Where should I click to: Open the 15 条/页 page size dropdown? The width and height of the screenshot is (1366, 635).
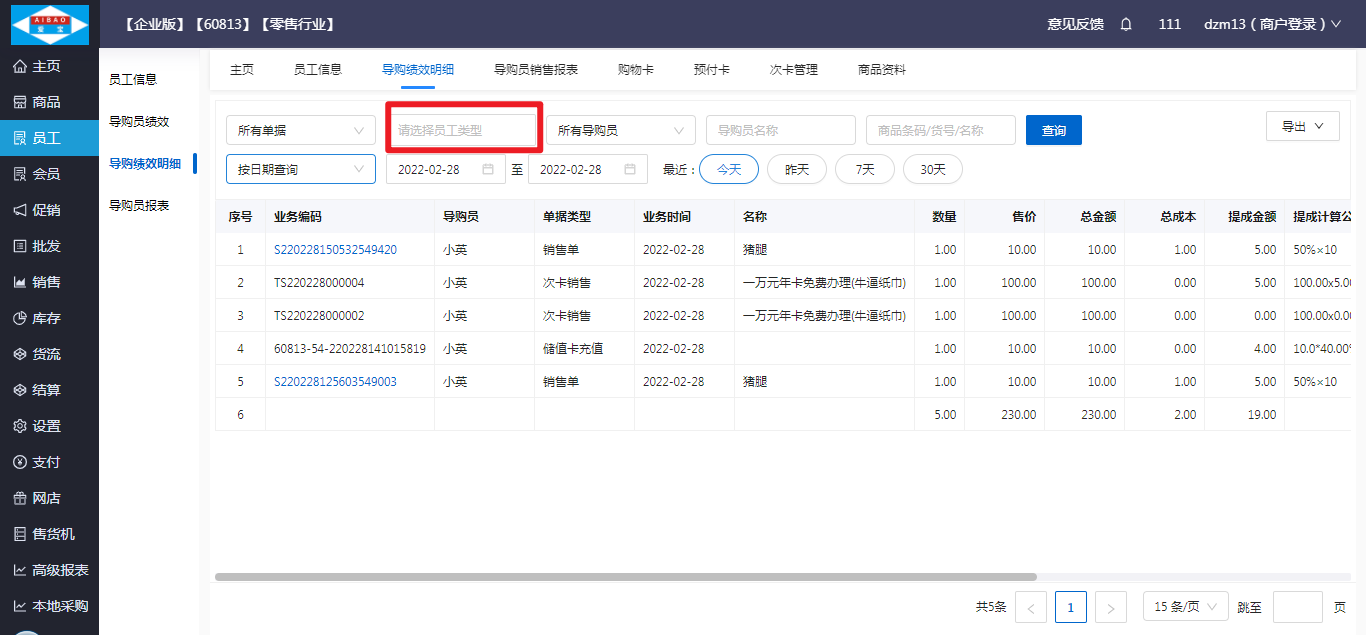(1185, 607)
